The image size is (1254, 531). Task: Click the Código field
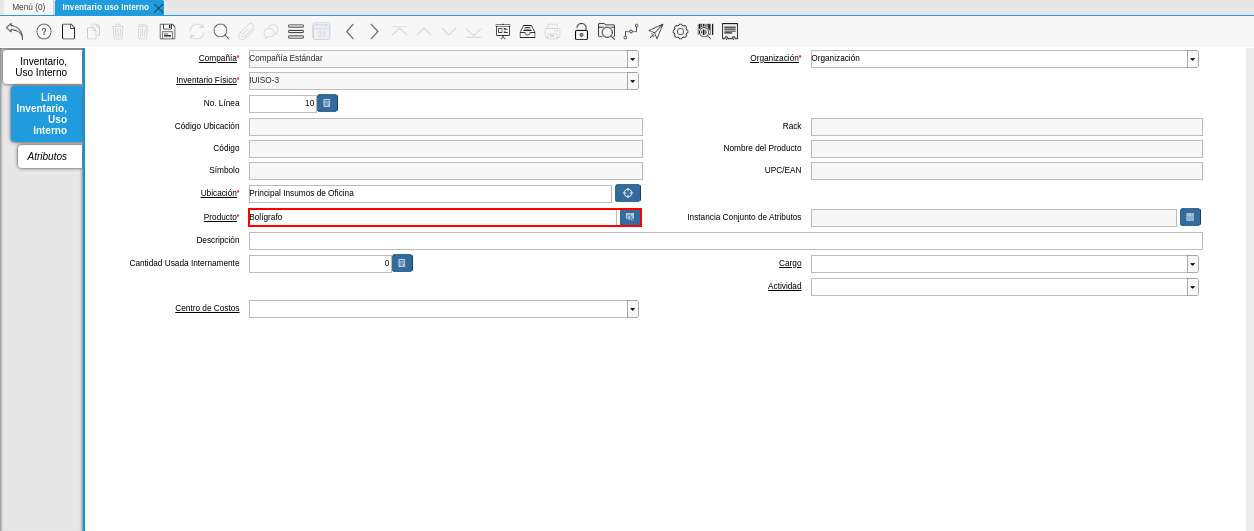pyautogui.click(x=446, y=149)
